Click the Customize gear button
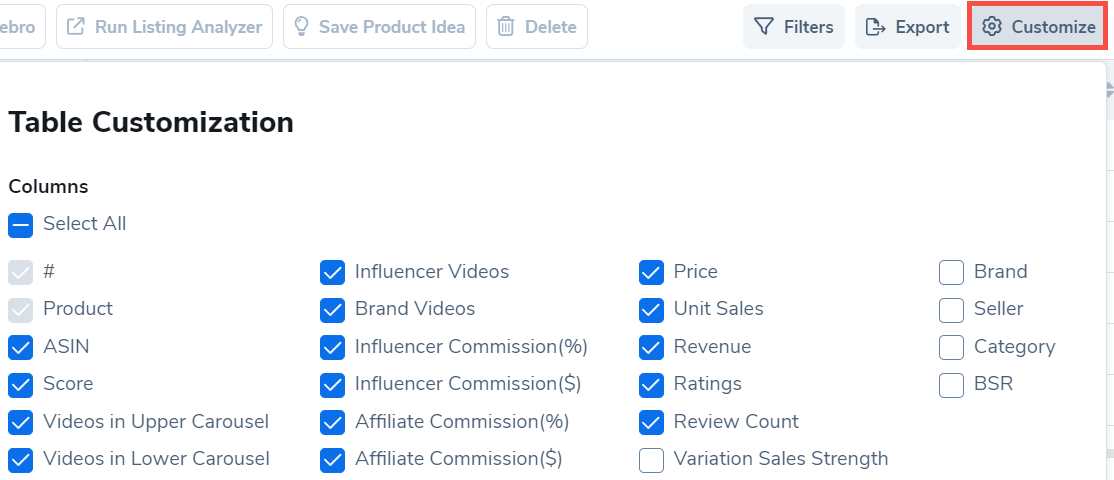Viewport: 1114px width, 480px height. pos(1038,27)
